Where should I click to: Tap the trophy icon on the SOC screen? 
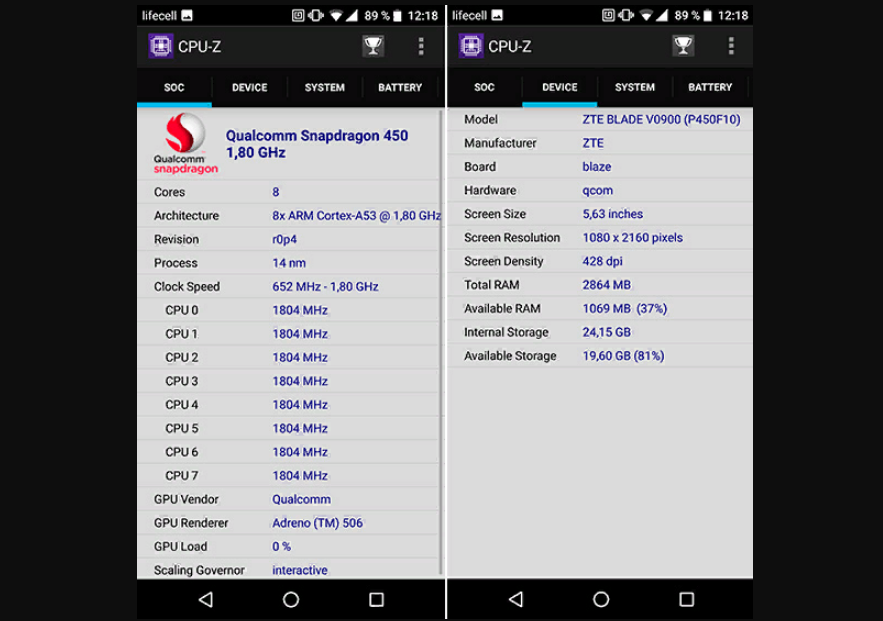372,46
